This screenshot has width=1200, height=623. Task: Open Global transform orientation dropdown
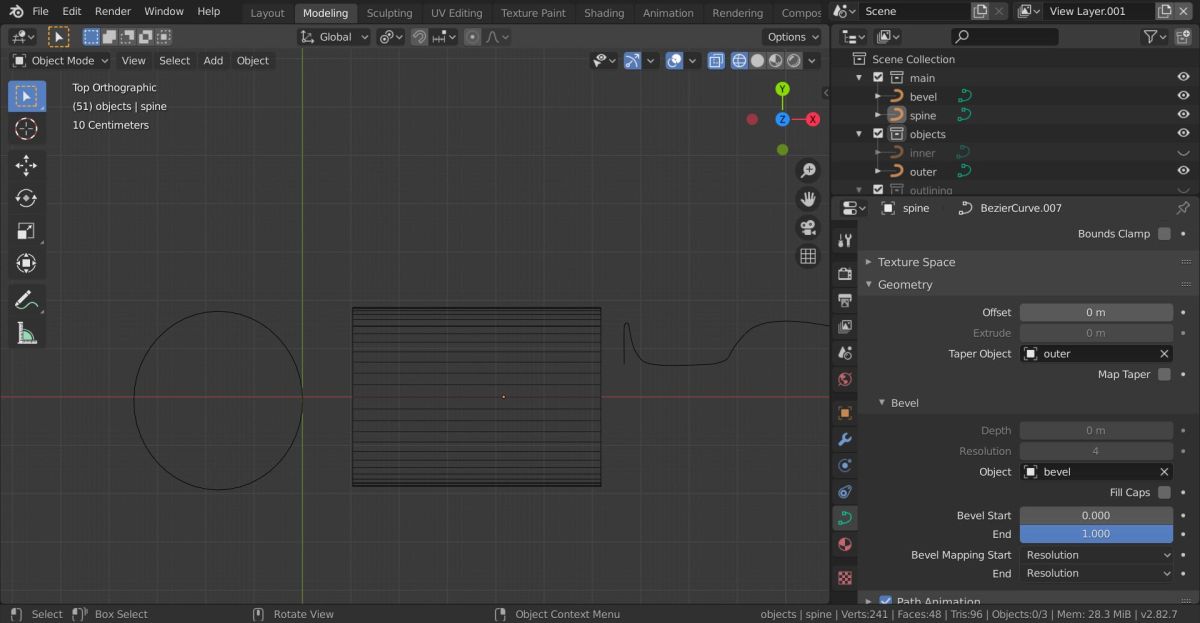(x=335, y=37)
